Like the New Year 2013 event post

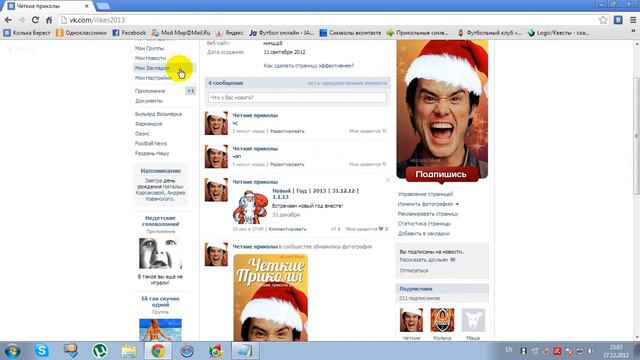click(367, 229)
